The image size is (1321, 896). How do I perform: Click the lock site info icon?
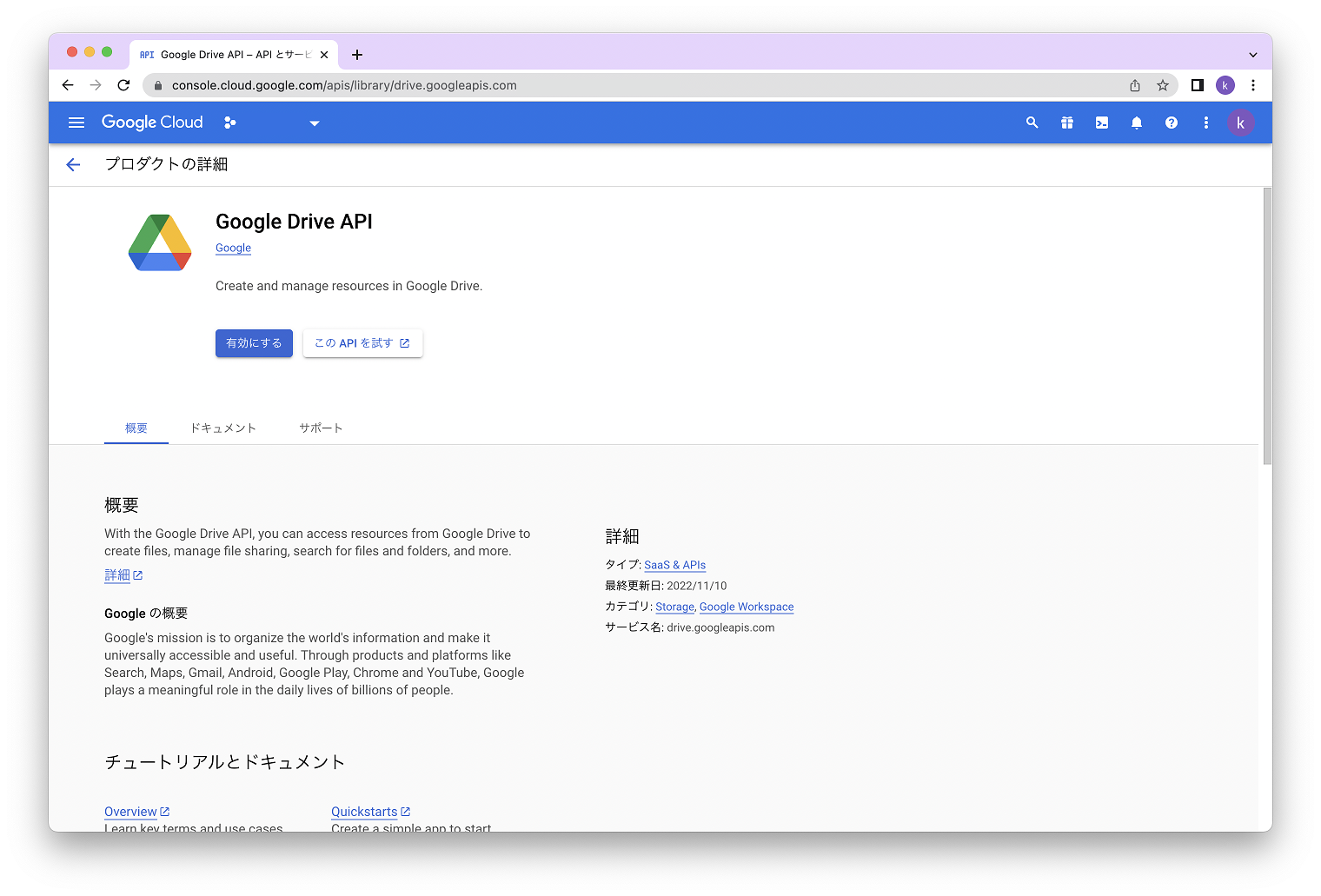(158, 85)
